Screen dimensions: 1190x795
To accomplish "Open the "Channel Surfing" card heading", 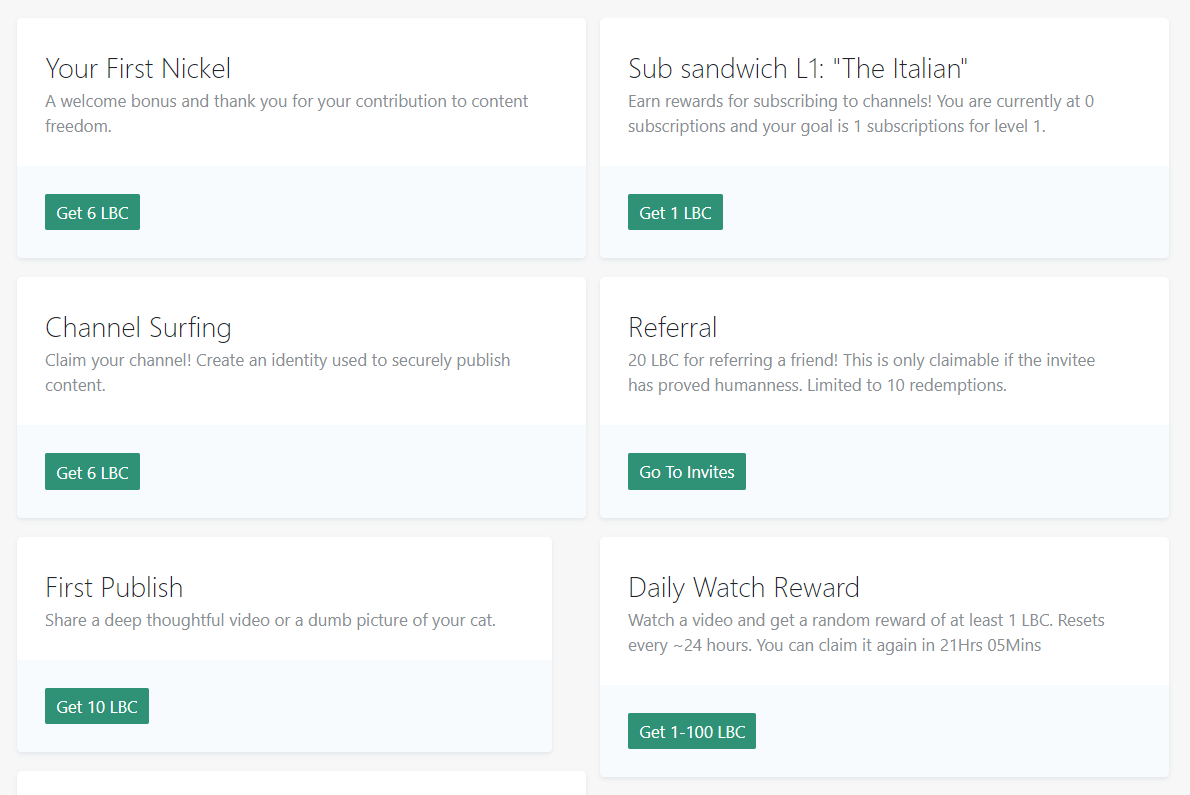I will (138, 327).
